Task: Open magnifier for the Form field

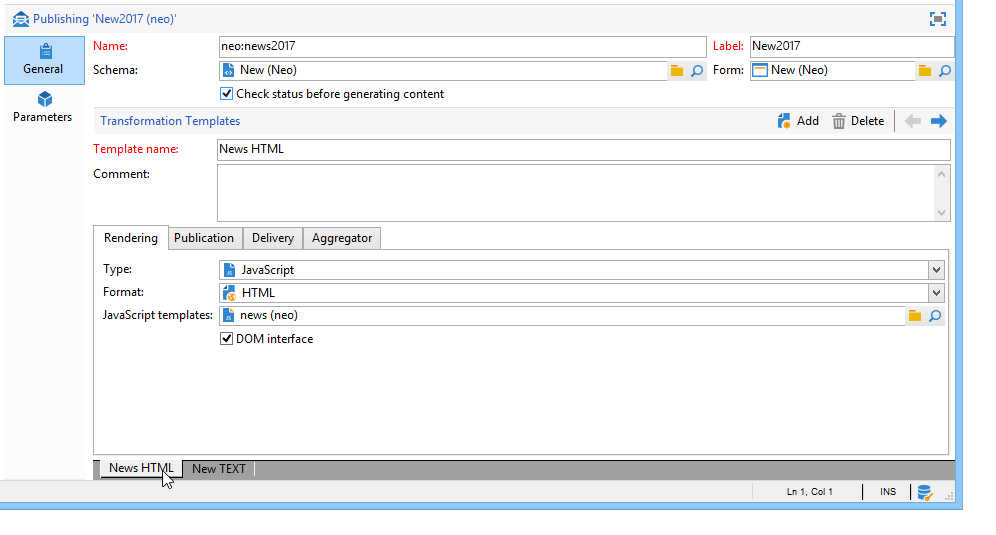Action: tap(945, 71)
